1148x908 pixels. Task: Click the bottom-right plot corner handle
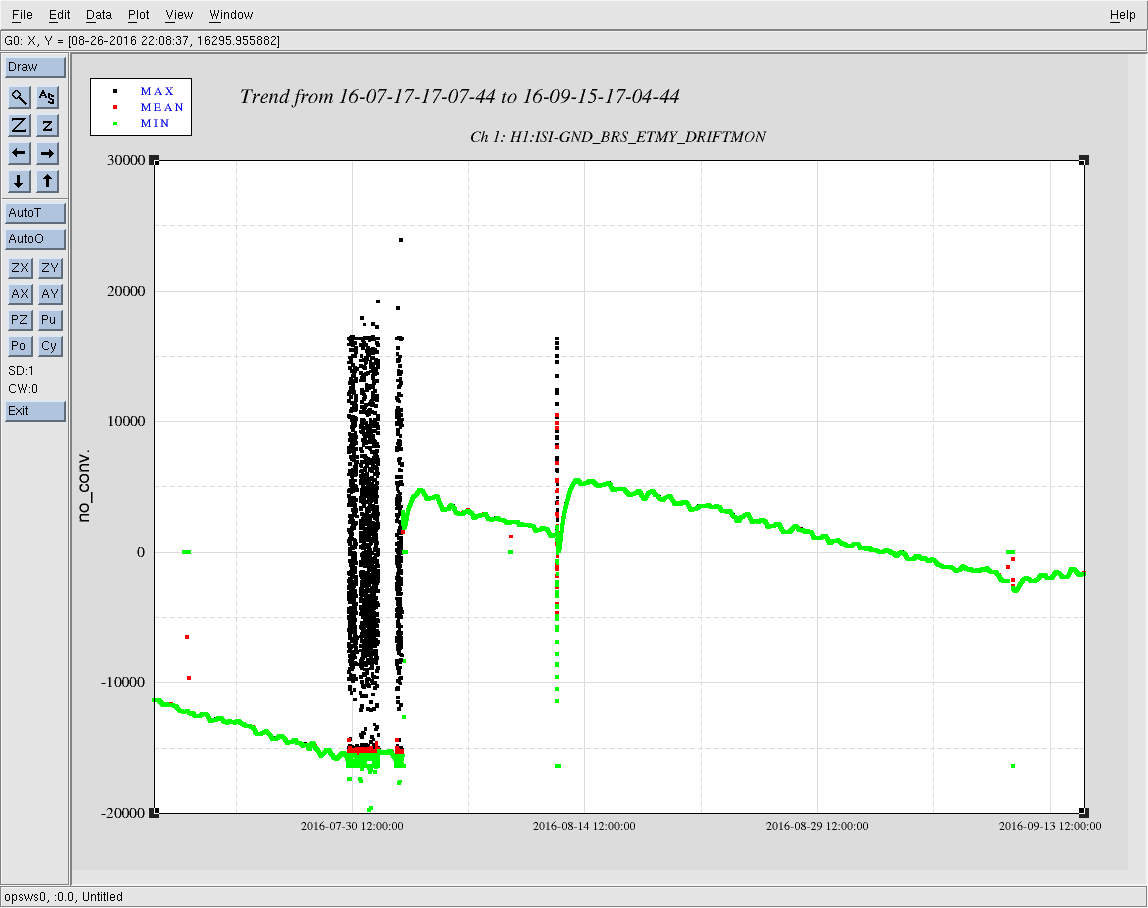click(1084, 813)
